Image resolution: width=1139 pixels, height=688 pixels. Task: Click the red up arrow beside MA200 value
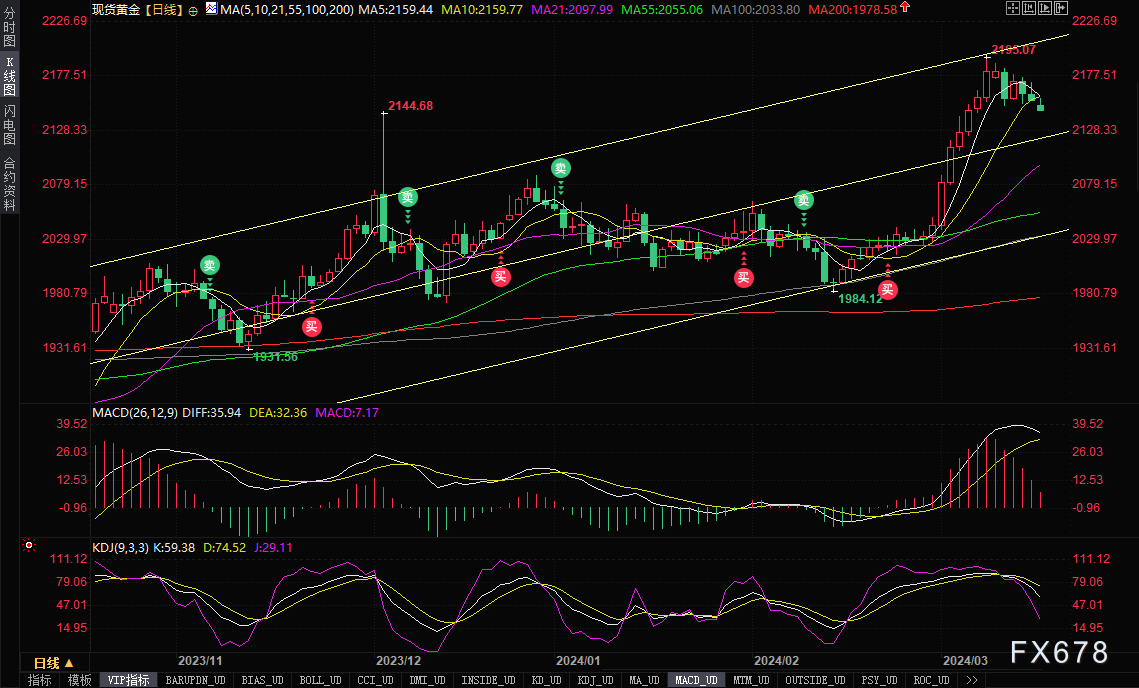pos(905,7)
